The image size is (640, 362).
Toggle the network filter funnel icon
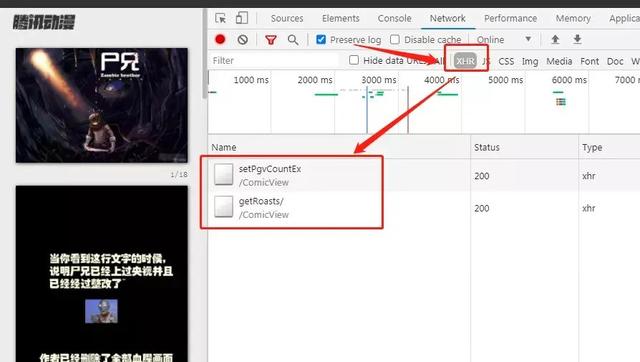pyautogui.click(x=271, y=40)
